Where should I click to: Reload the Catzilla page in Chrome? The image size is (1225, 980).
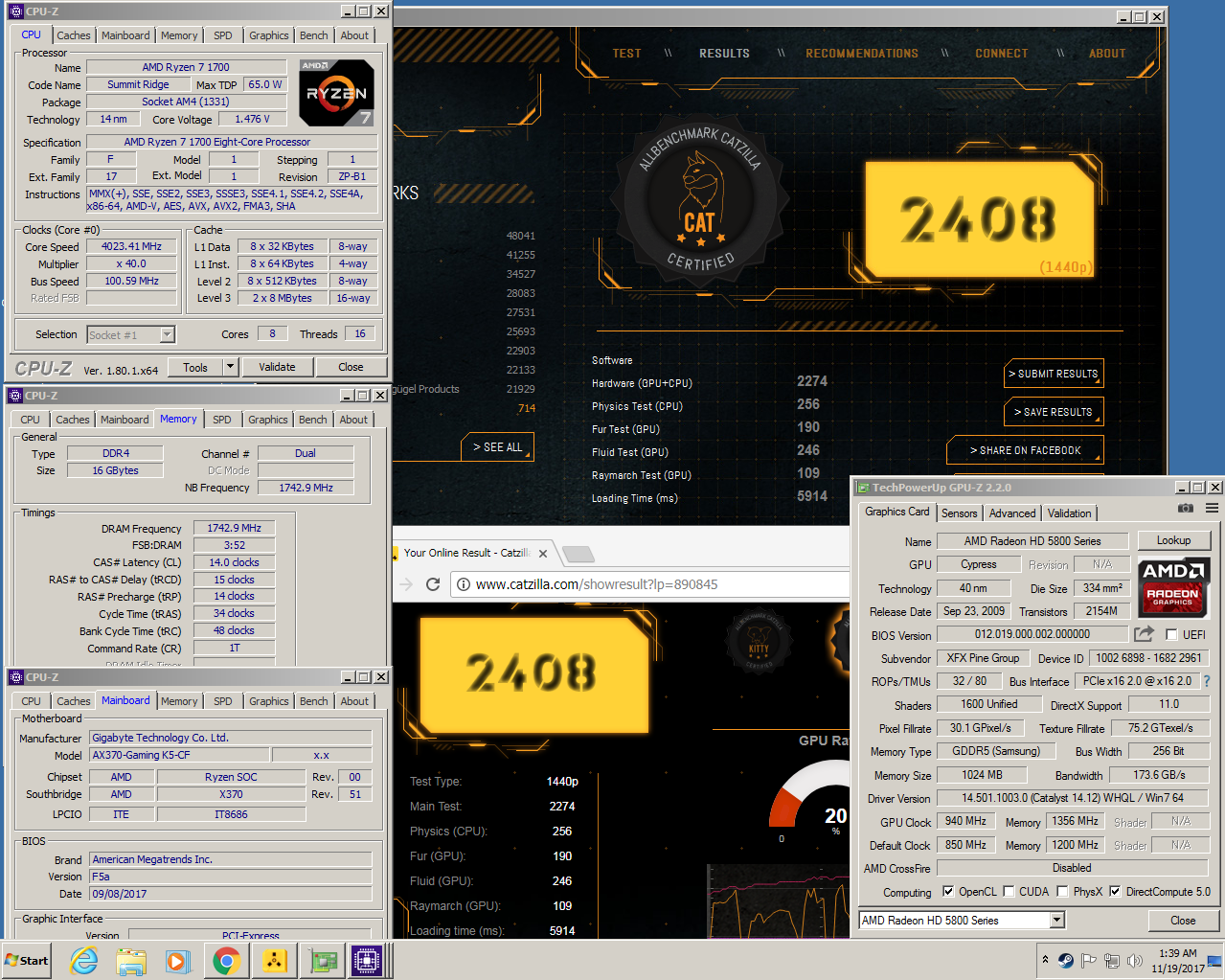point(433,584)
